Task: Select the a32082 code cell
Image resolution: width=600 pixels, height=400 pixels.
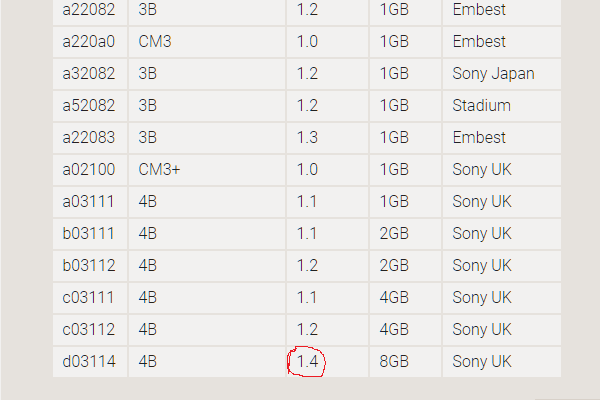Action: 88,73
